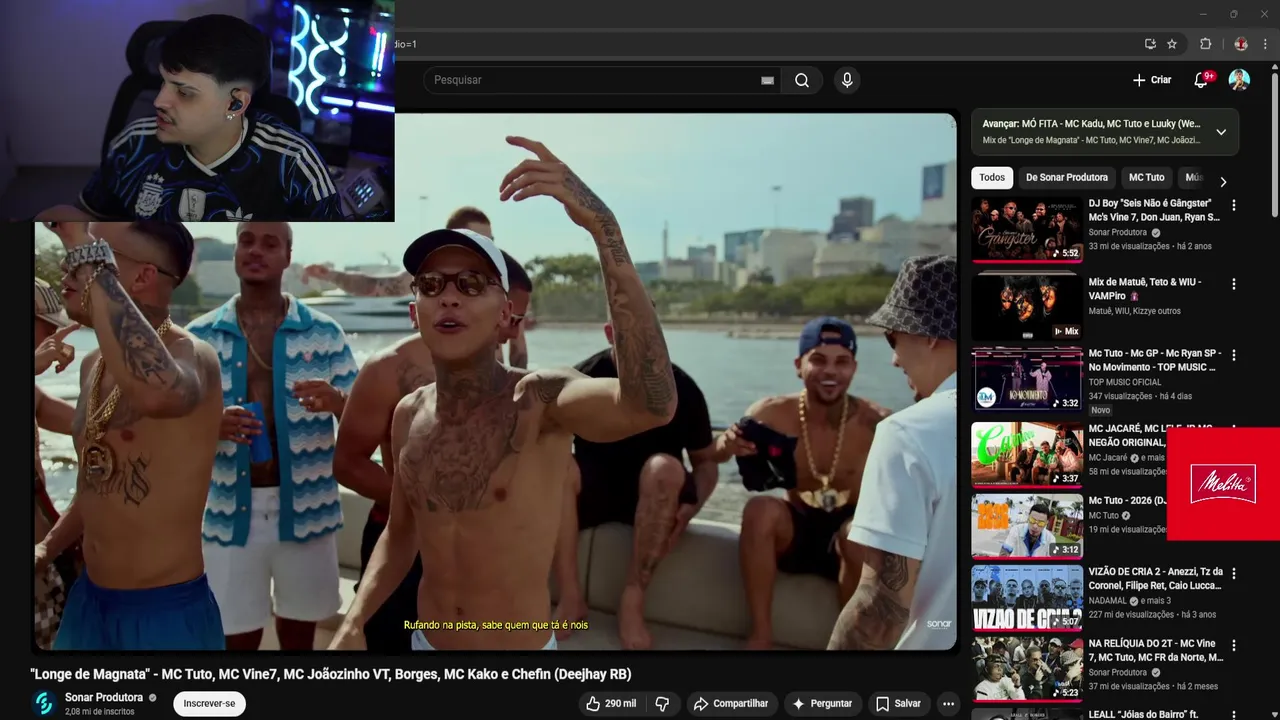The image size is (1280, 720).
Task: Select the De Sonar Produtora chip
Action: coord(1066,178)
